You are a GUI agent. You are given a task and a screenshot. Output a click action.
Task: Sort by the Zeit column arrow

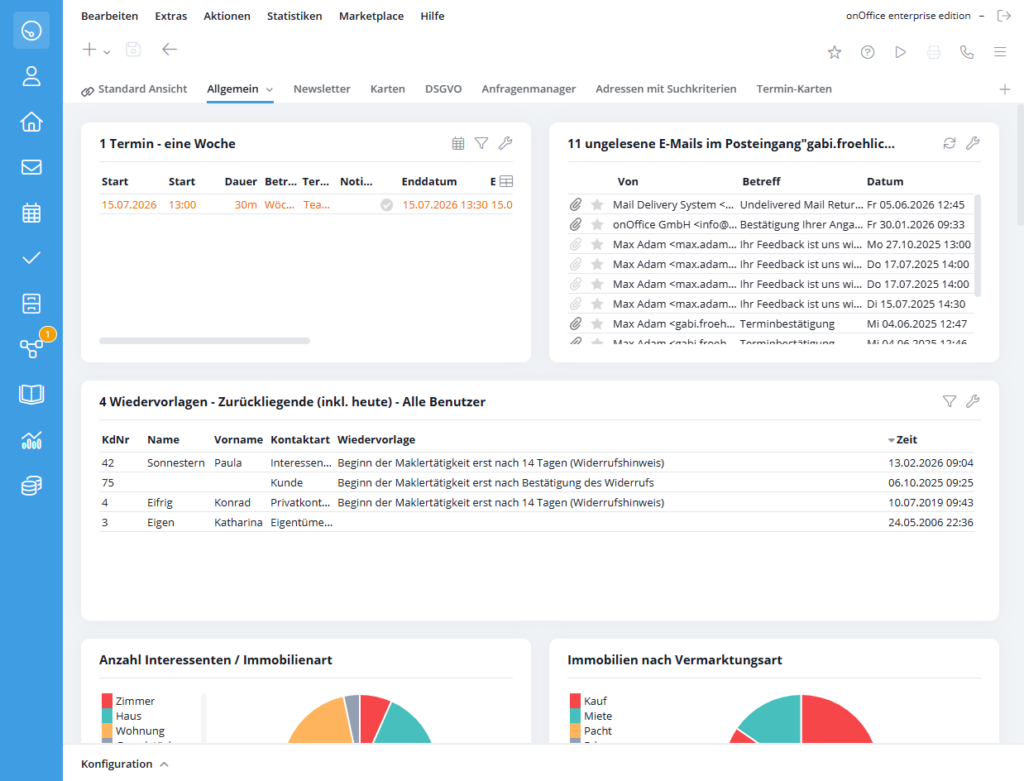(891, 440)
